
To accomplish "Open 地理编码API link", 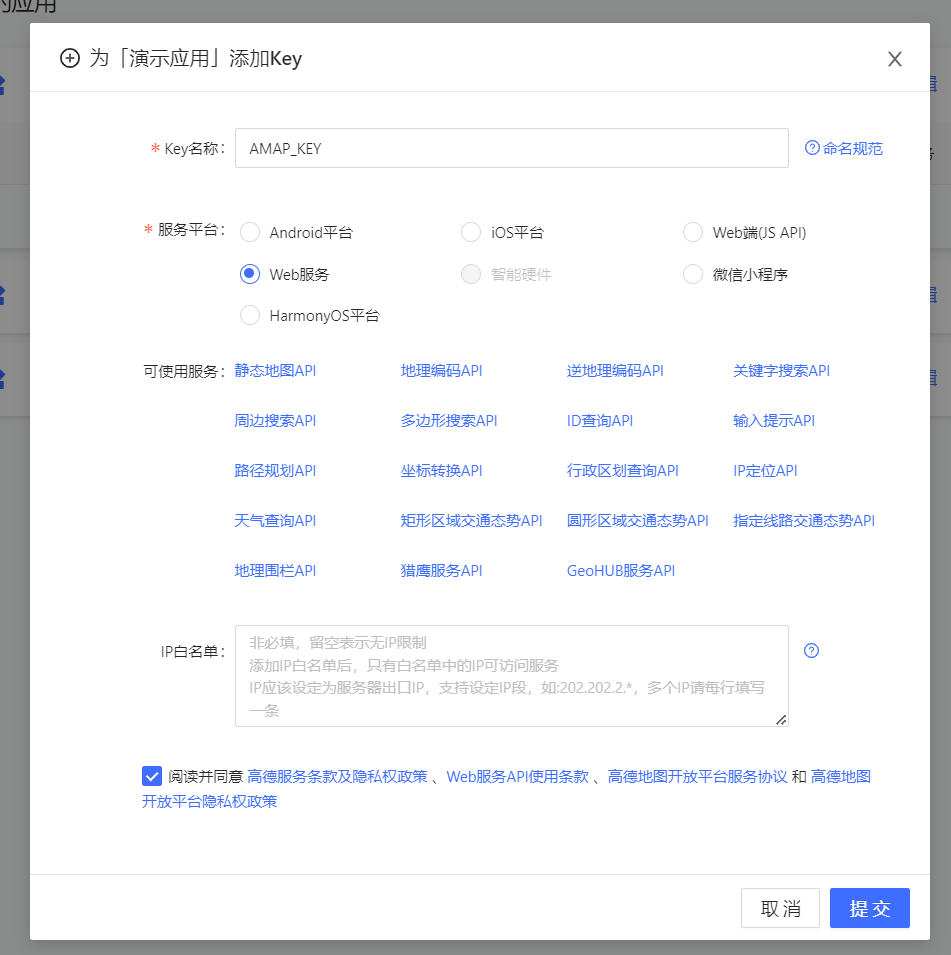I will (x=442, y=370).
